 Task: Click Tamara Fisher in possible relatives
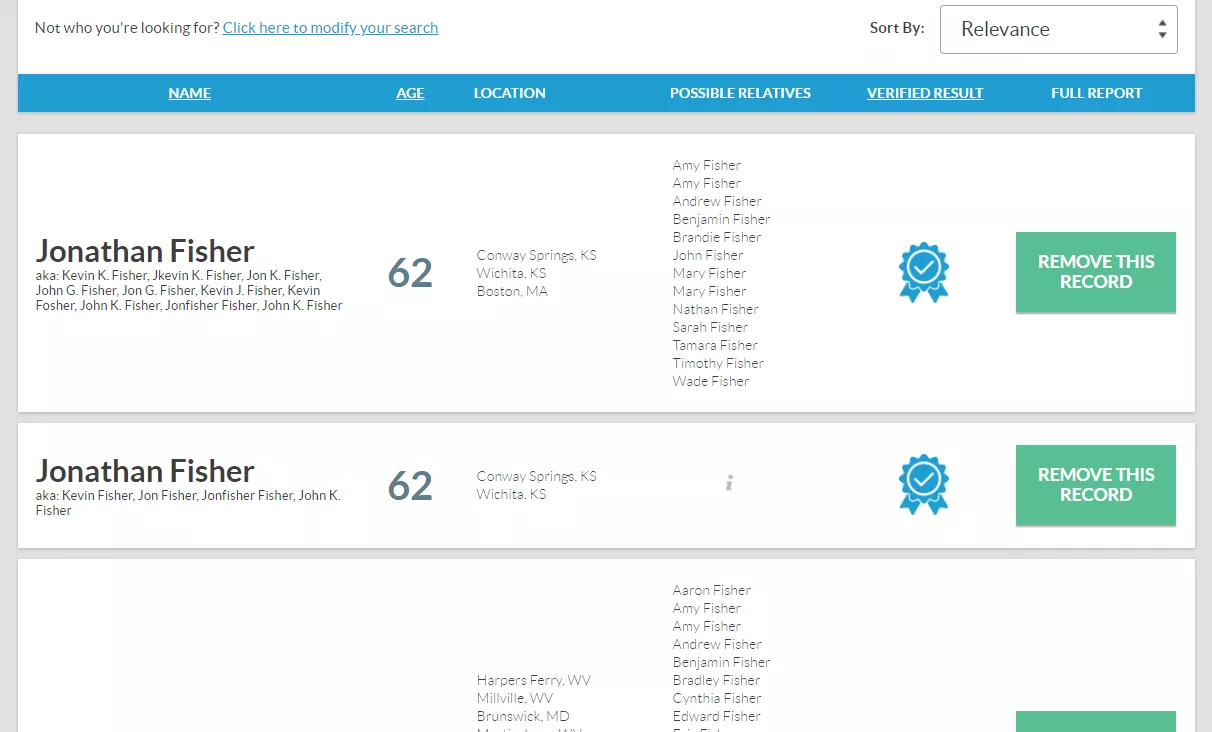click(x=715, y=345)
